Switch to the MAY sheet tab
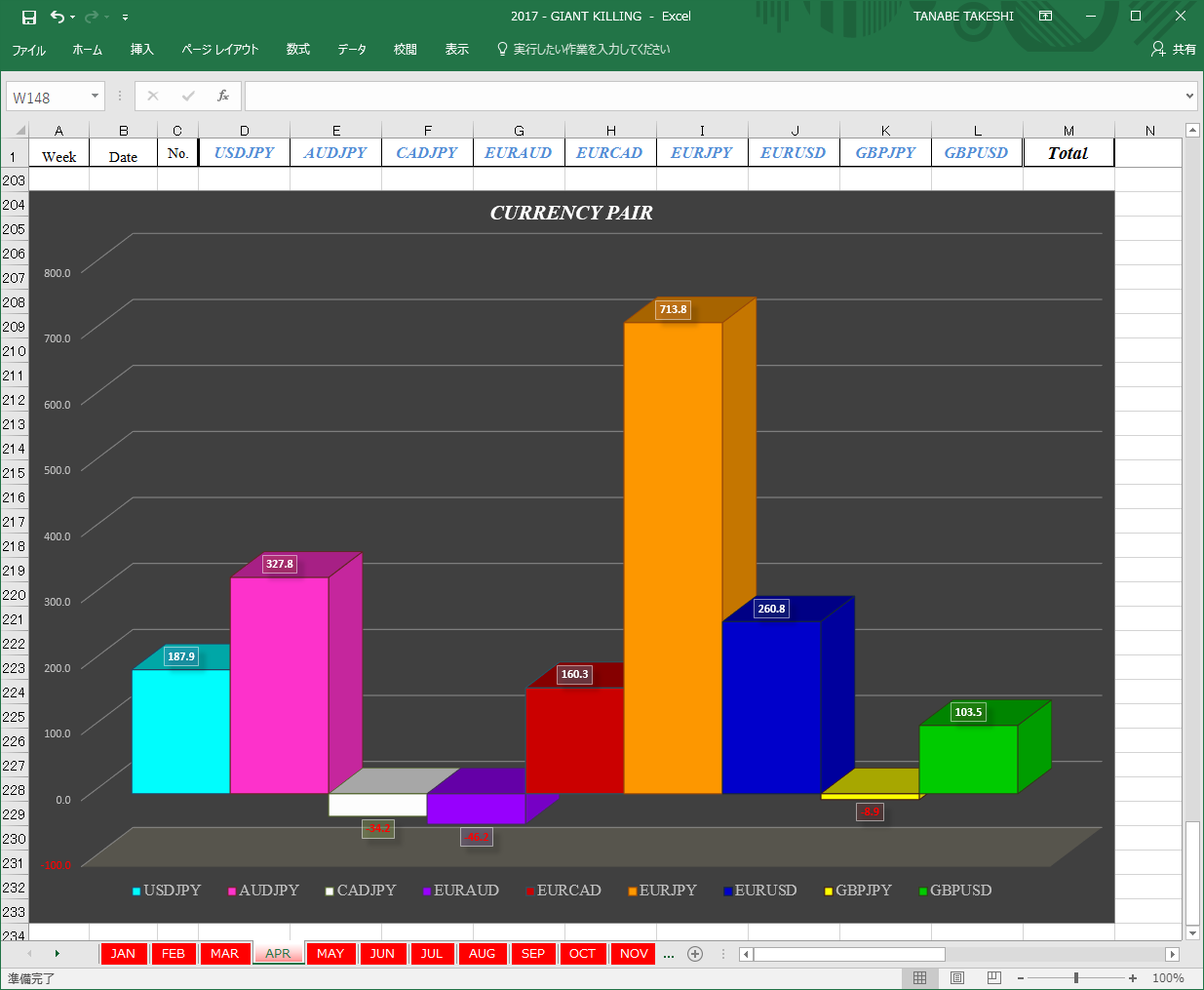The height and width of the screenshot is (990, 1204). pyautogui.click(x=330, y=954)
